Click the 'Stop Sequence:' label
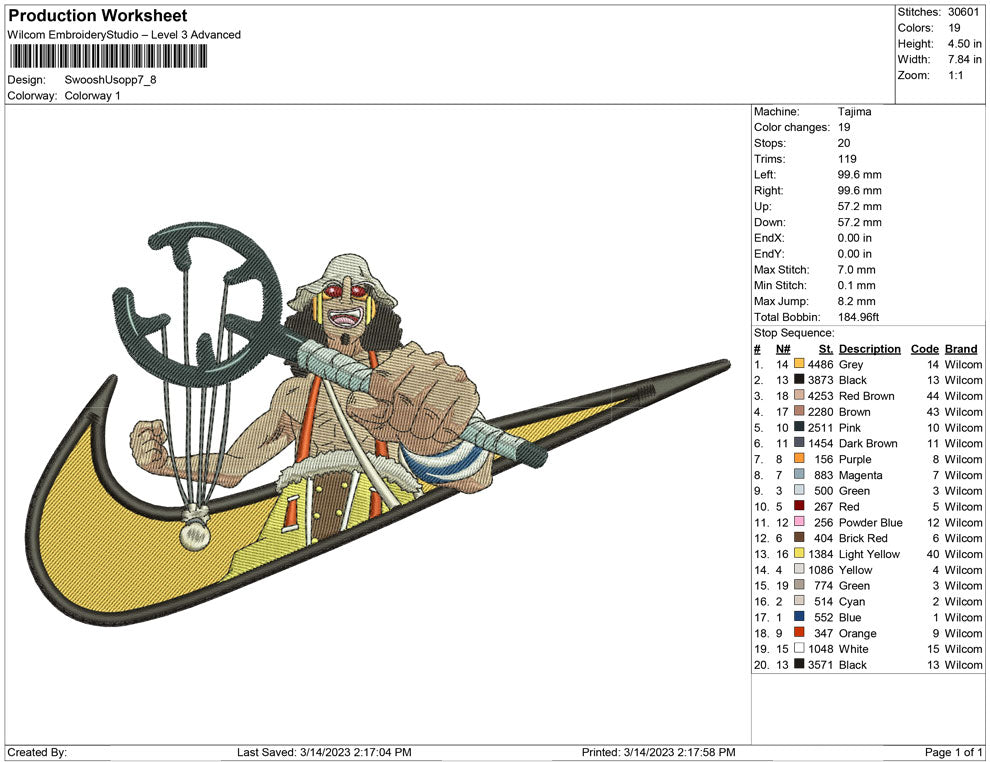 point(794,333)
